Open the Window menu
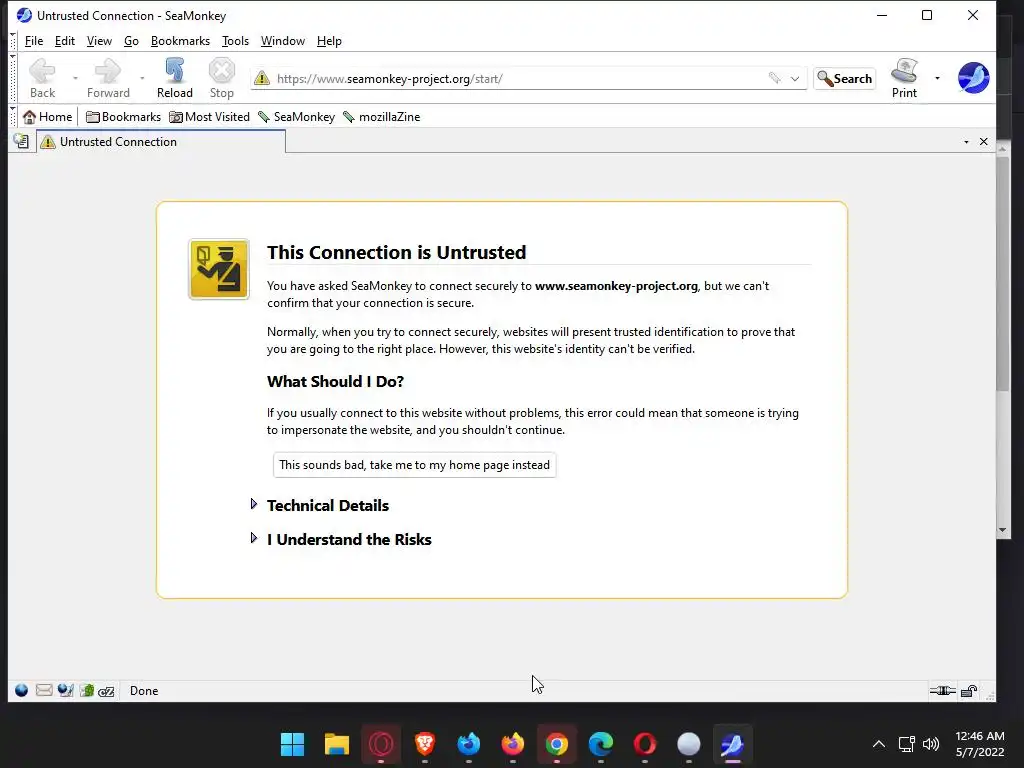The height and width of the screenshot is (768, 1024). 283,40
